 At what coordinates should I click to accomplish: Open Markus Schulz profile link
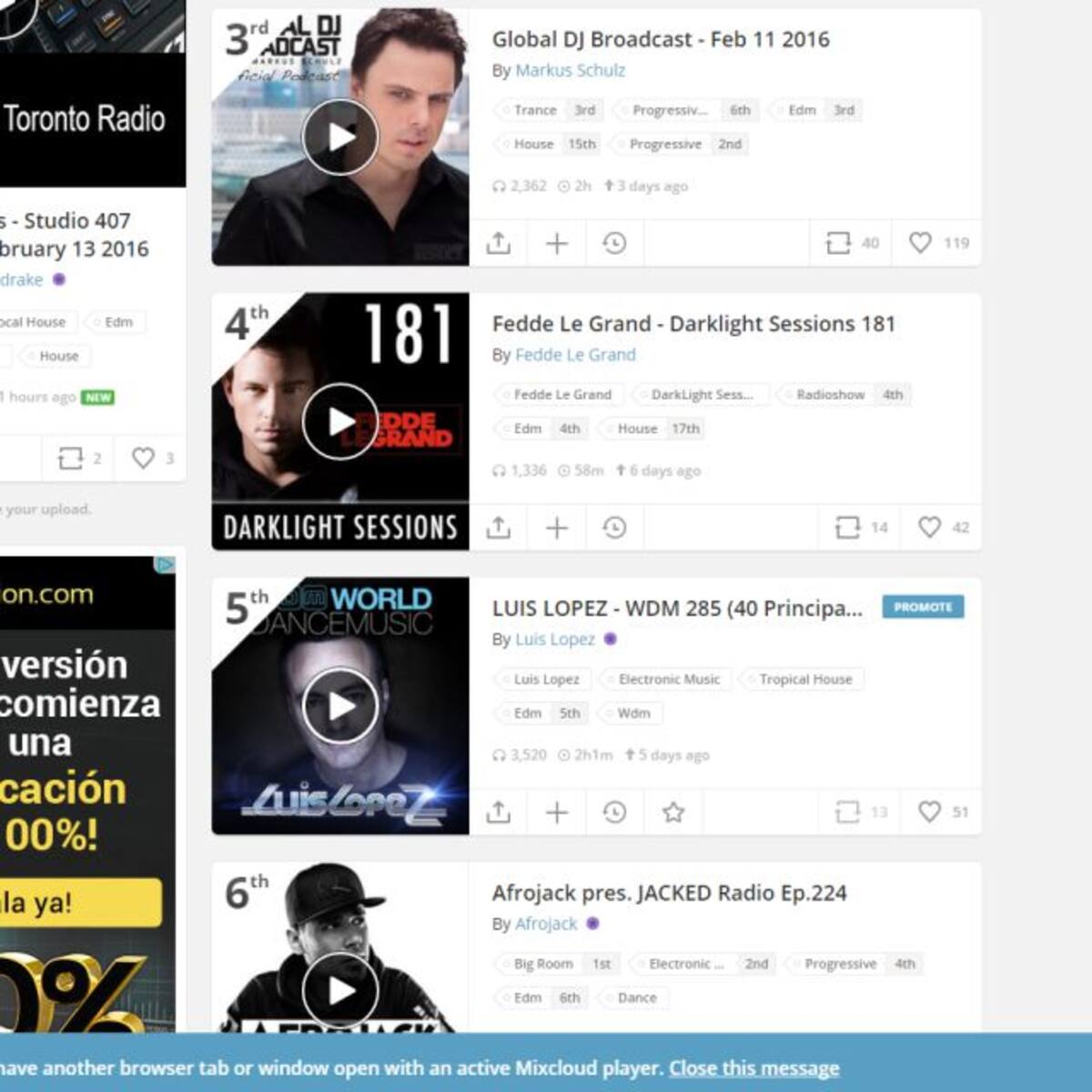click(x=570, y=70)
